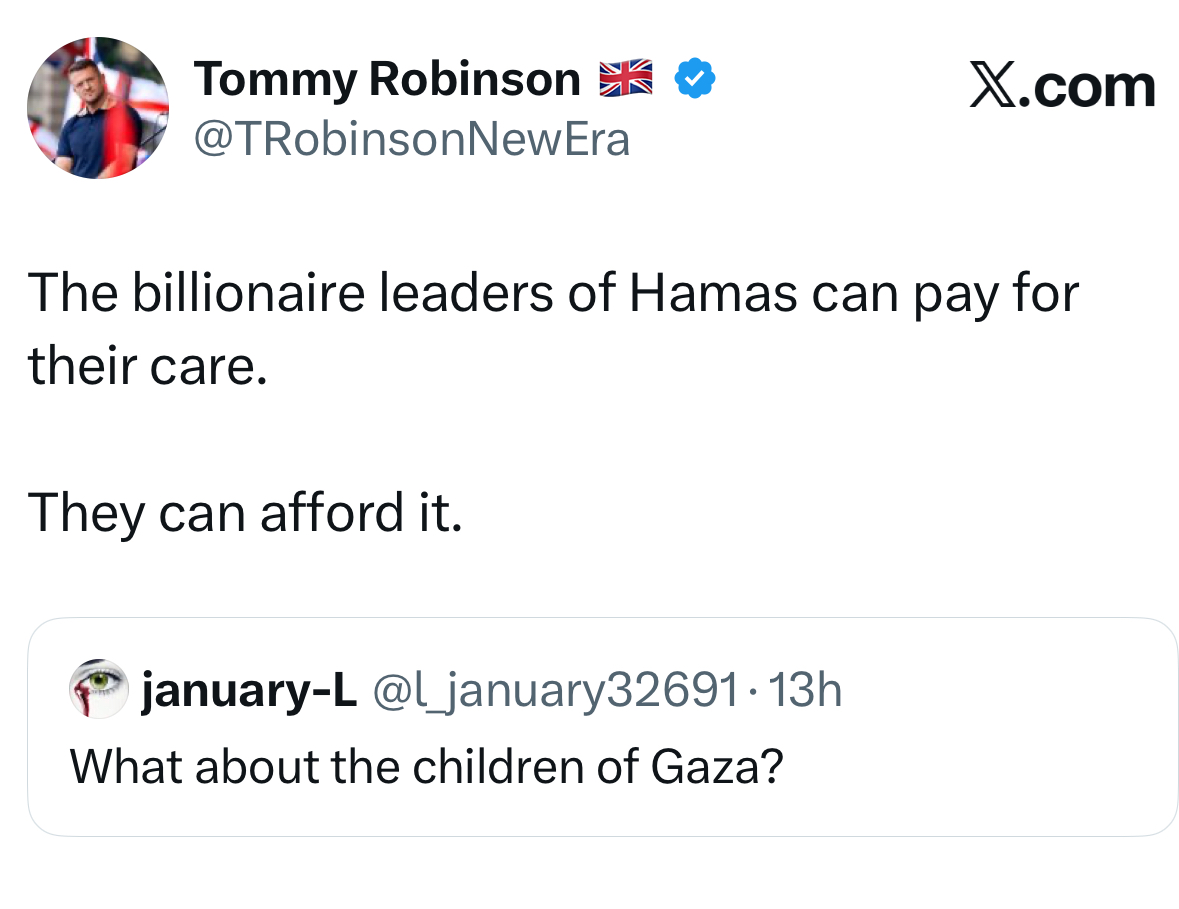The width and height of the screenshot is (1179, 909).
Task: Click the "their care." text line
Action: [x=148, y=367]
